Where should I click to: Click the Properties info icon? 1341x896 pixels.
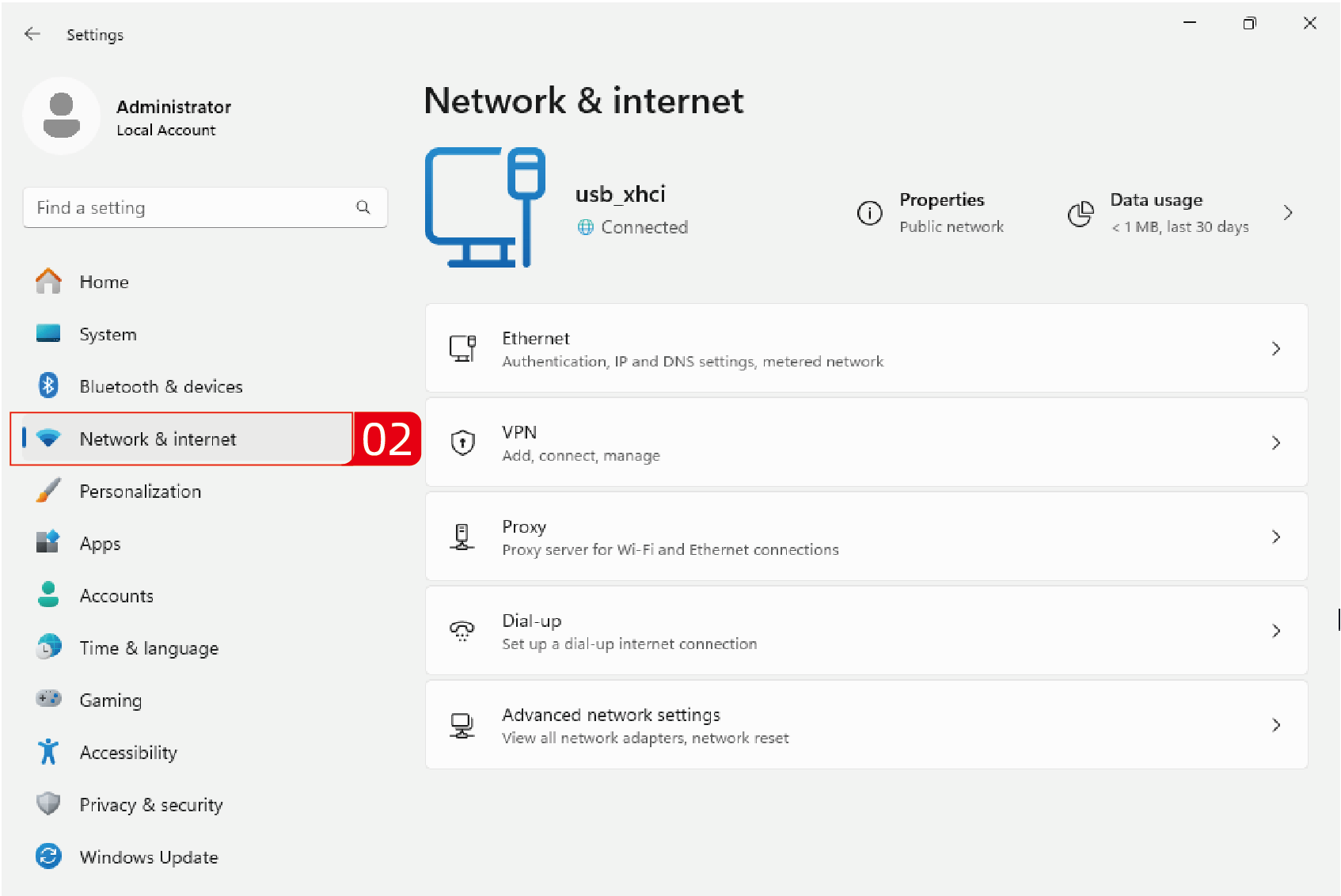tap(869, 213)
